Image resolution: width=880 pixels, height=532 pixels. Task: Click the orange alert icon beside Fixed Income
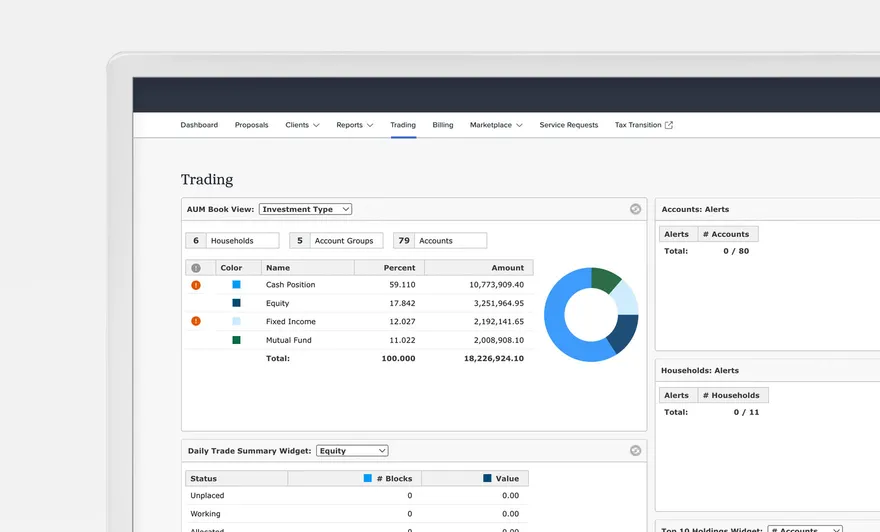pos(196,321)
